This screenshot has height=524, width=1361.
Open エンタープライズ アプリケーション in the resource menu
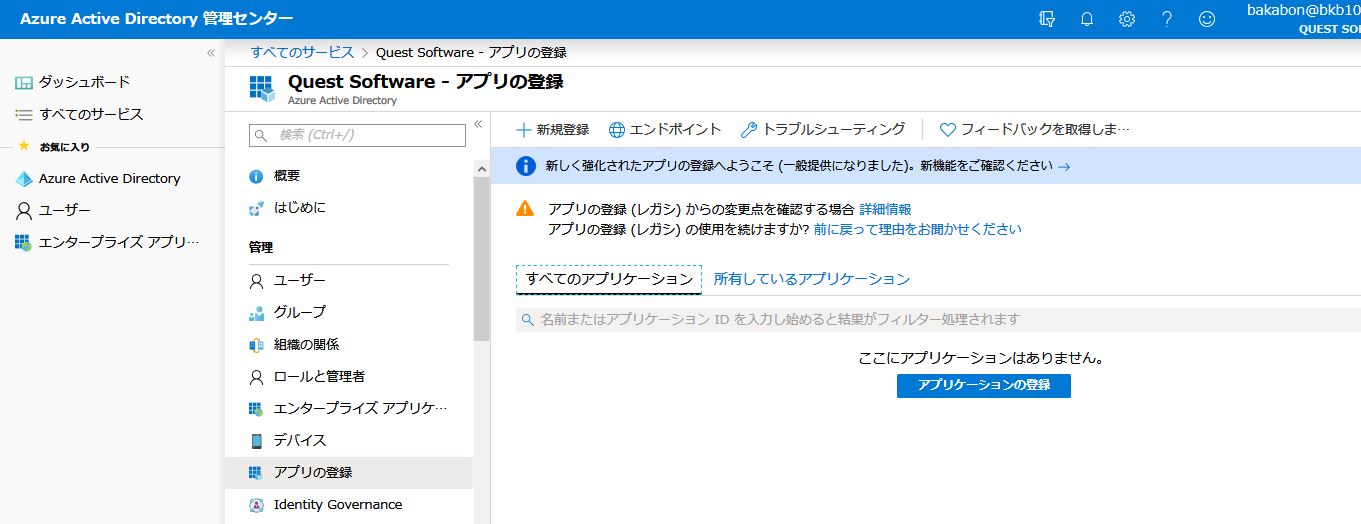tap(349, 408)
